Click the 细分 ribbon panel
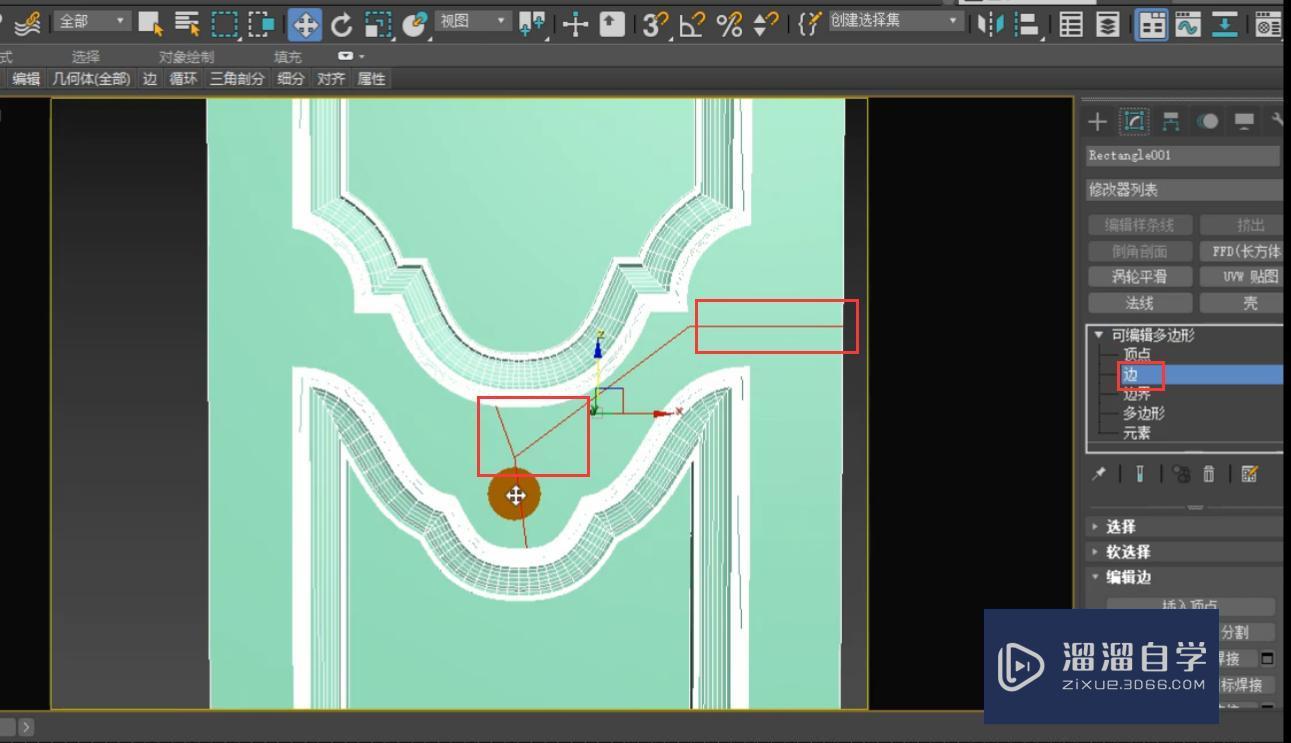1291x743 pixels. (x=291, y=79)
